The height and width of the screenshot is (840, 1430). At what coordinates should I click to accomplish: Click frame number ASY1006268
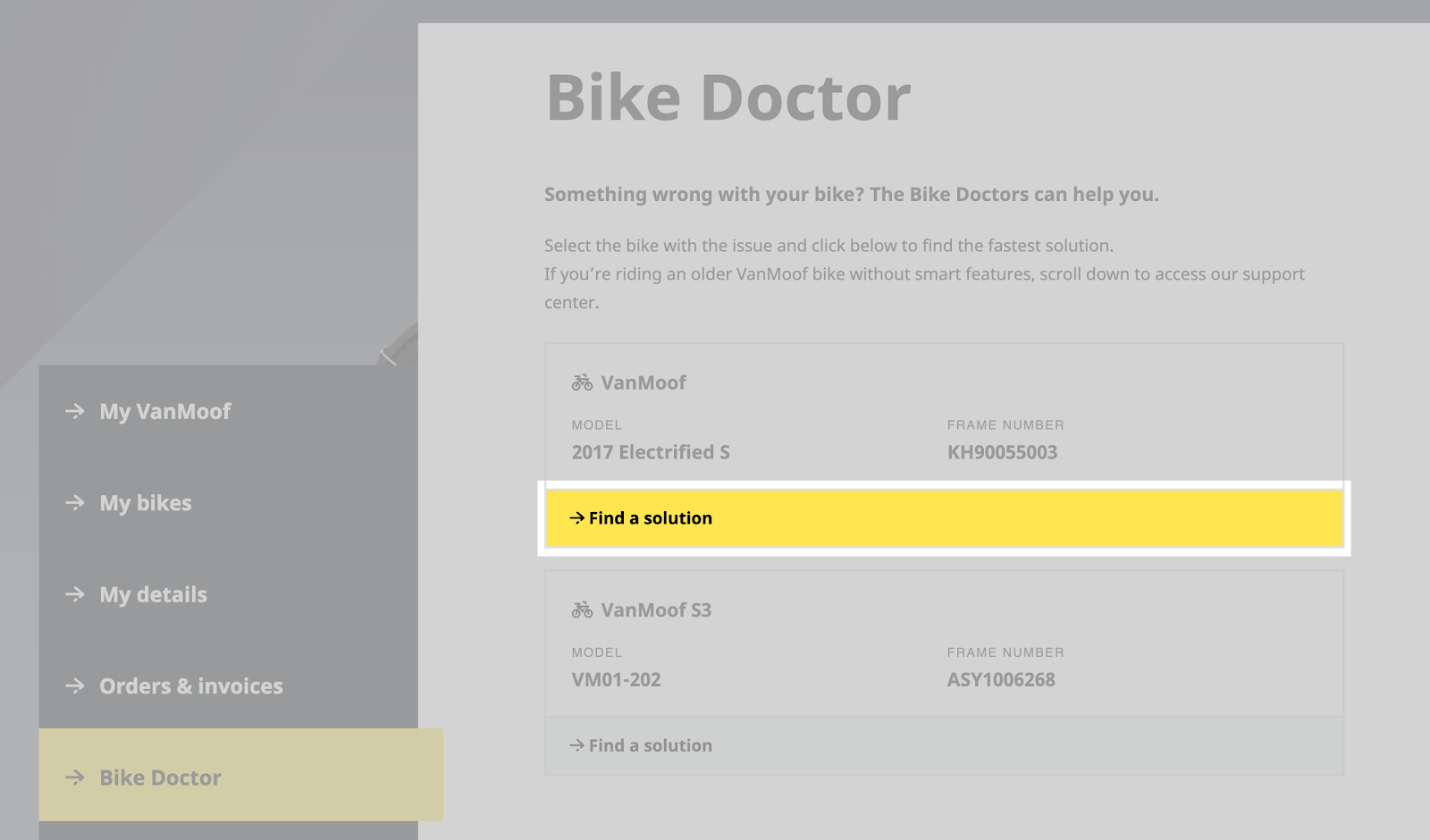[x=1001, y=680]
